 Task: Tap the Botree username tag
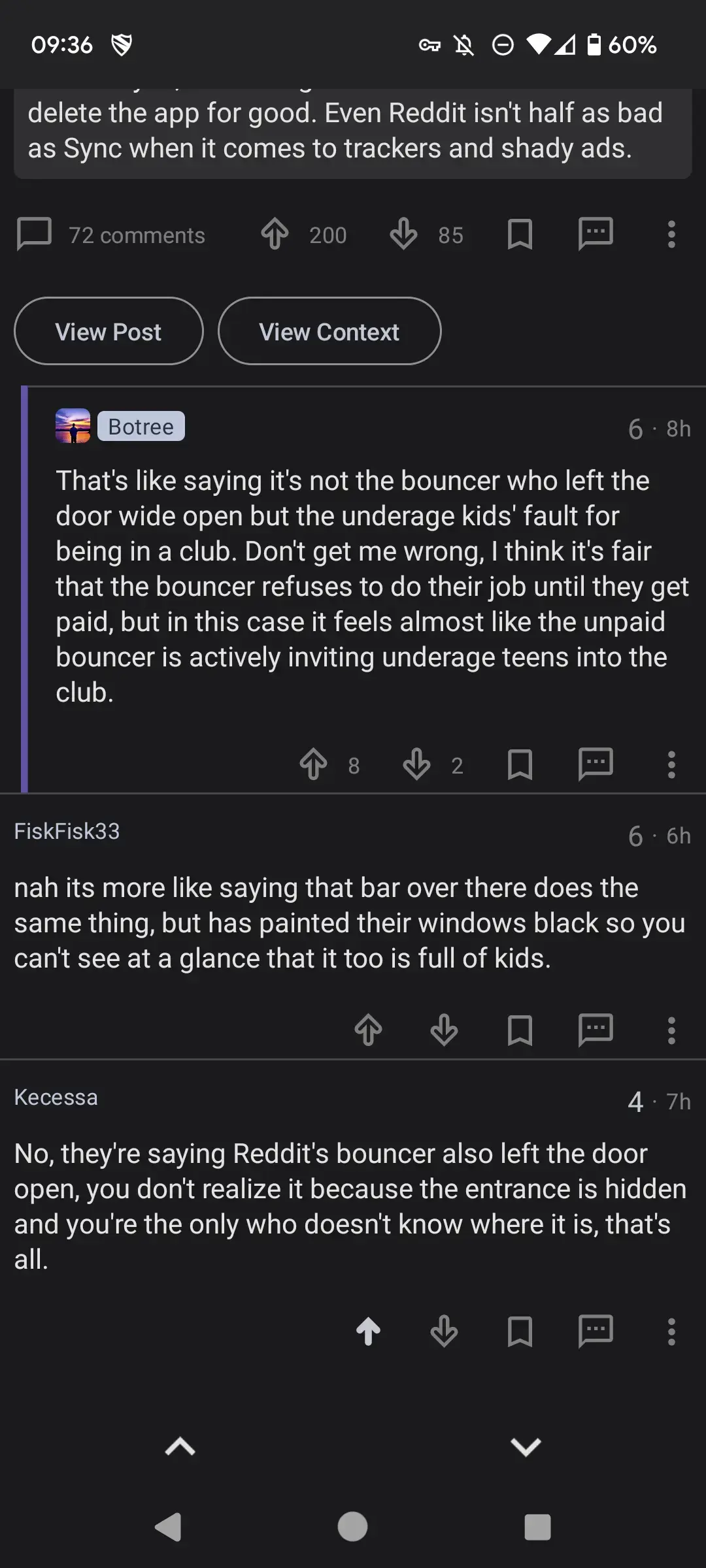tap(141, 426)
